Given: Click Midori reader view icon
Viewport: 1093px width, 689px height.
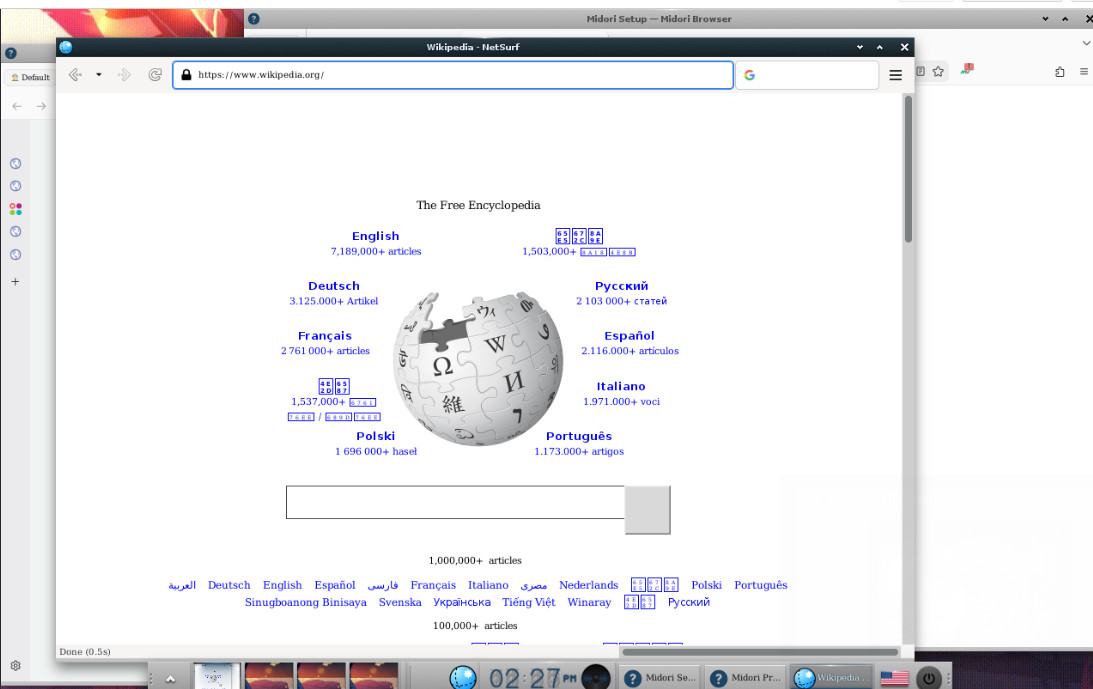Looking at the screenshot, I should (x=920, y=71).
